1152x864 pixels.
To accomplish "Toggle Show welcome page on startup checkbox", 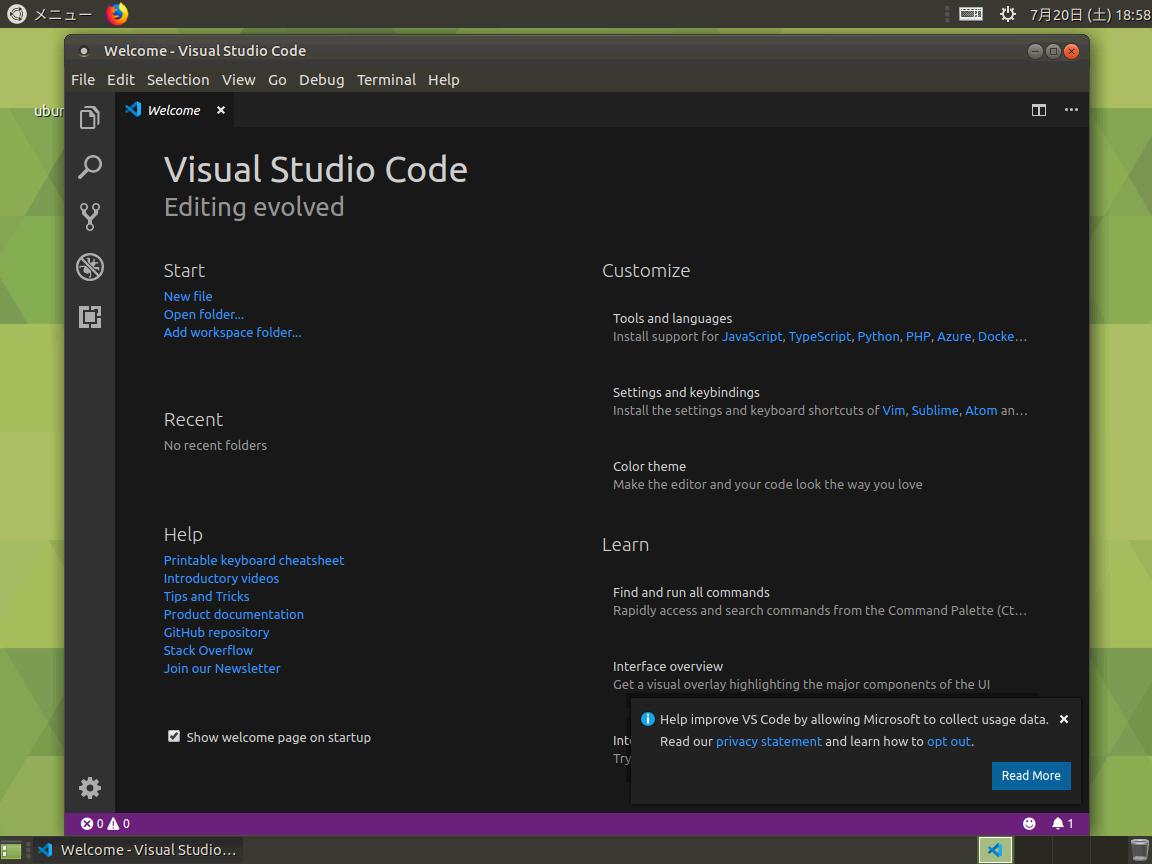I will 174,736.
